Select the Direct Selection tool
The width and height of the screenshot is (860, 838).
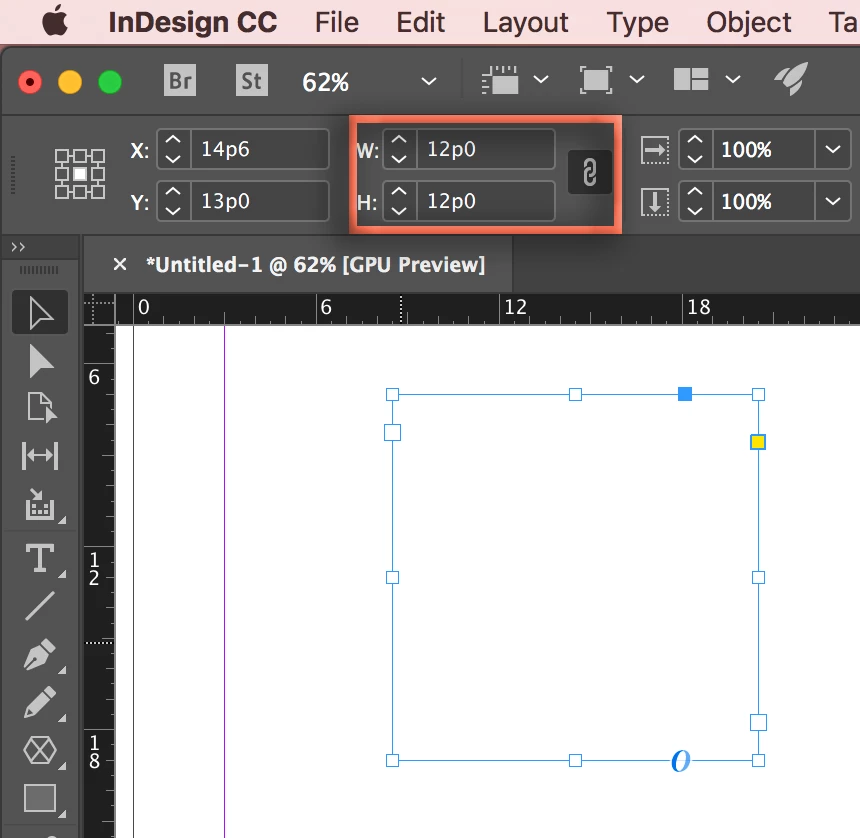(40, 361)
